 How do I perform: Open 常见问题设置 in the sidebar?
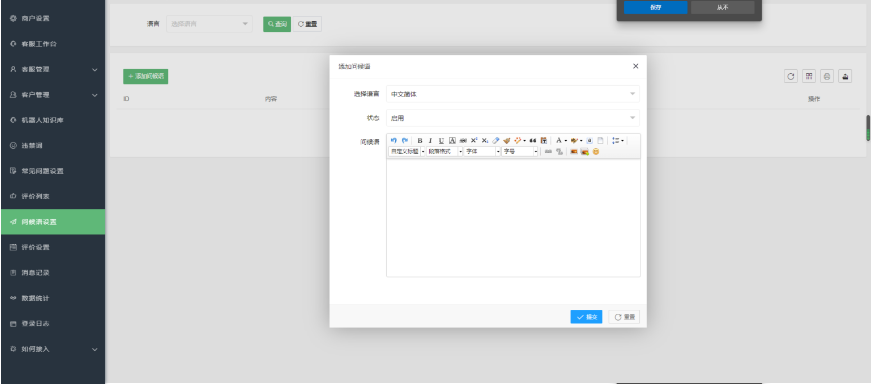tap(53, 171)
